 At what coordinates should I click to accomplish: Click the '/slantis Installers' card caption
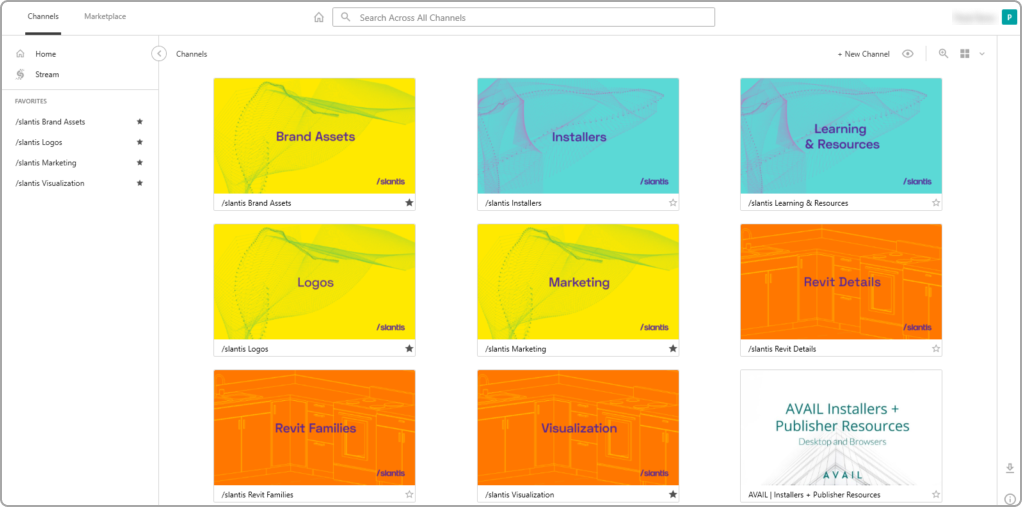click(x=513, y=203)
